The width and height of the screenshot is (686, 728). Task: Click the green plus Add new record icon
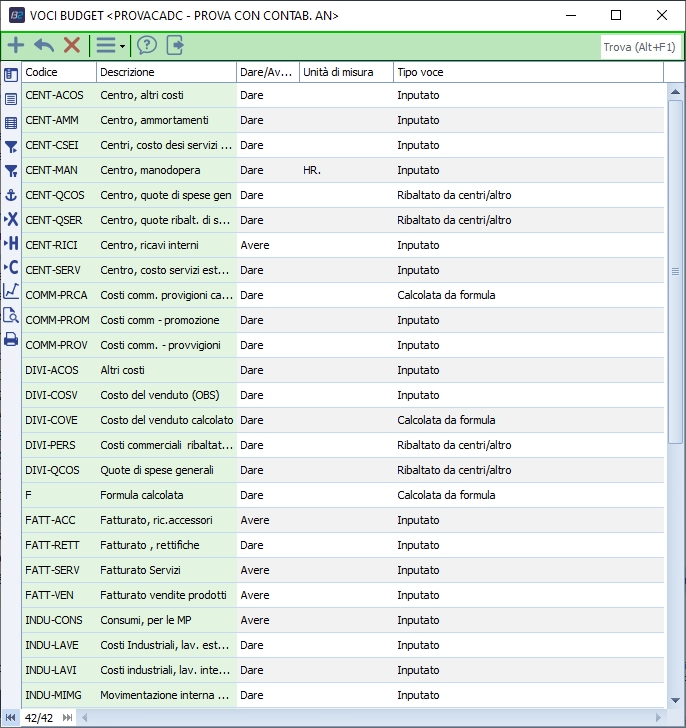16,45
